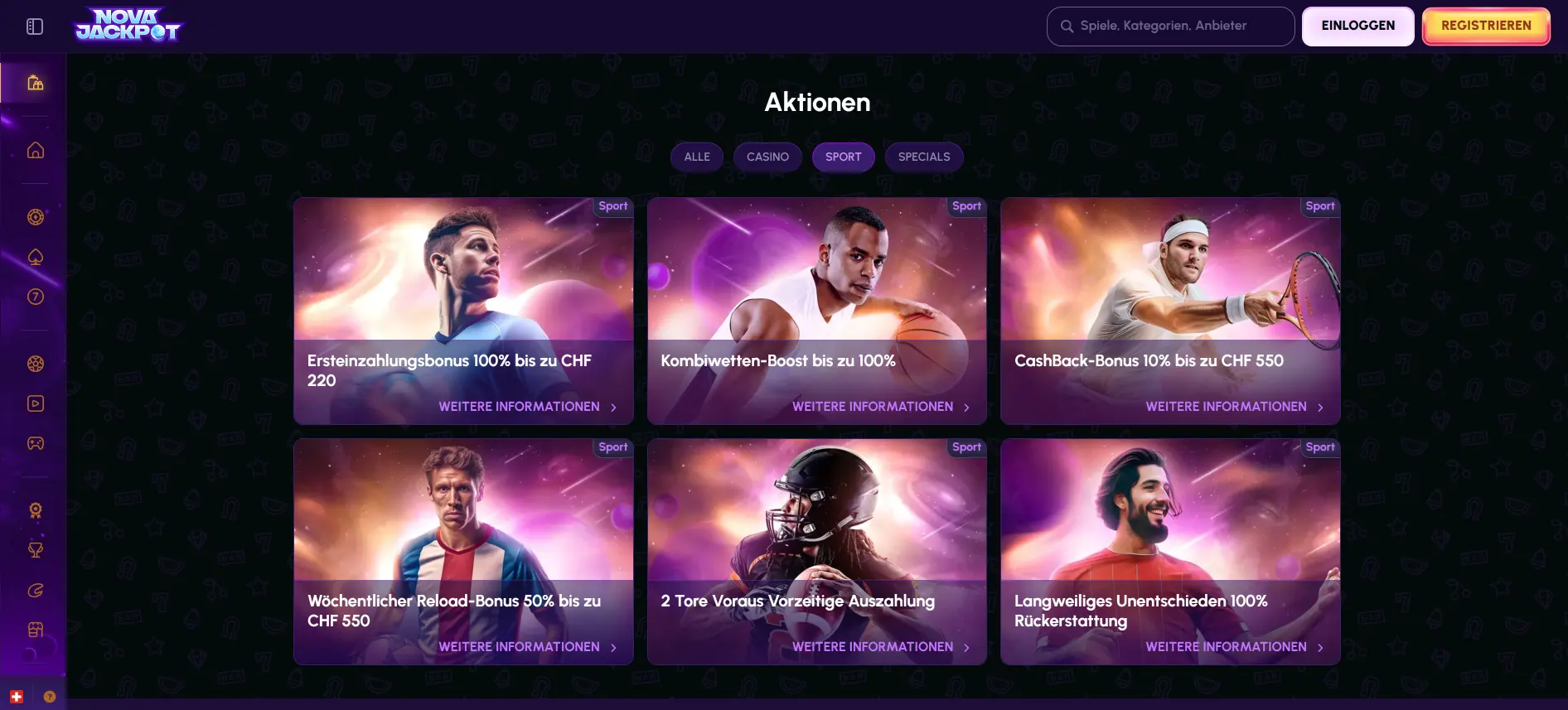The width and height of the screenshot is (1568, 710).
Task: Click the live video icon in sidebar
Action: [35, 403]
